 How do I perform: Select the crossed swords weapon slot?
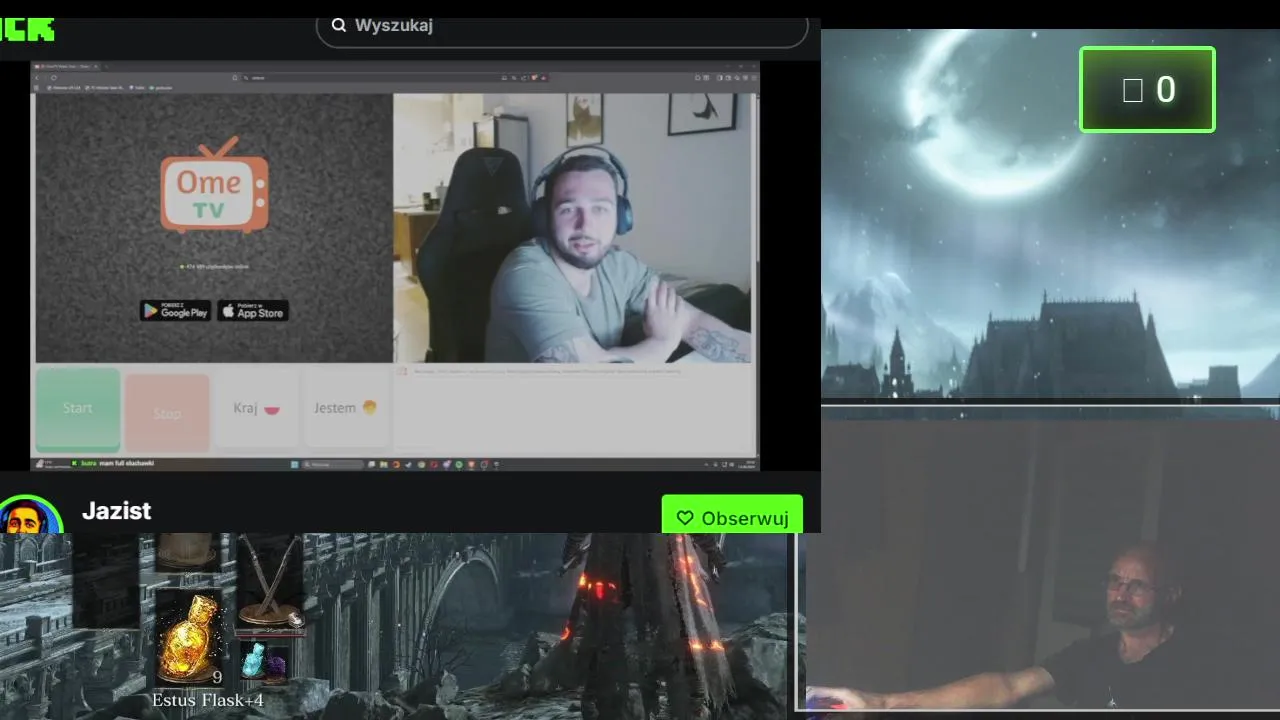click(x=270, y=582)
